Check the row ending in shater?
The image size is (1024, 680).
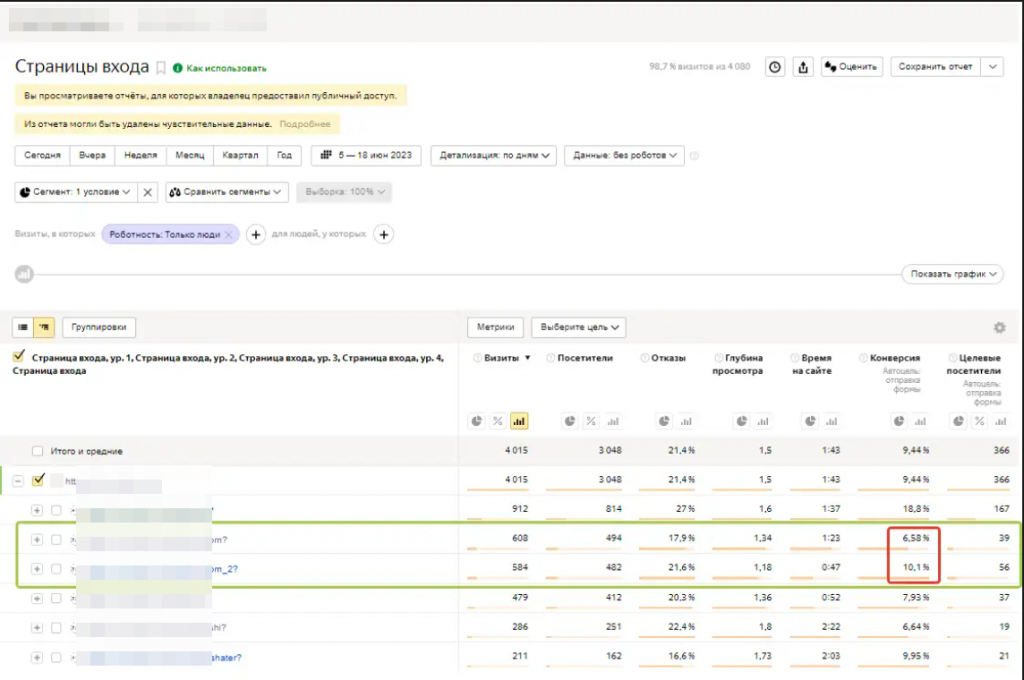click(56, 658)
